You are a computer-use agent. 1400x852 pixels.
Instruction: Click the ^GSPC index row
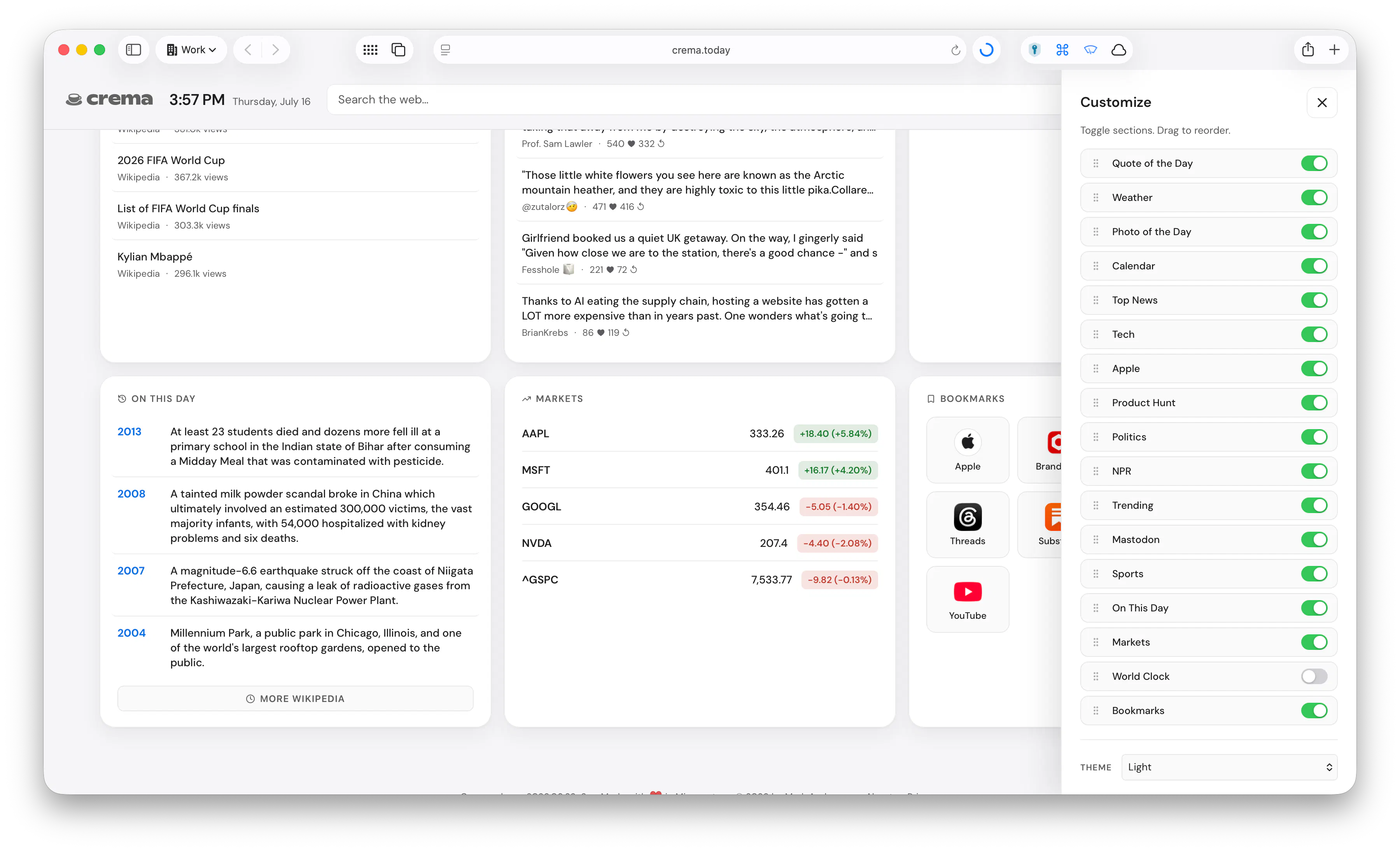(700, 580)
